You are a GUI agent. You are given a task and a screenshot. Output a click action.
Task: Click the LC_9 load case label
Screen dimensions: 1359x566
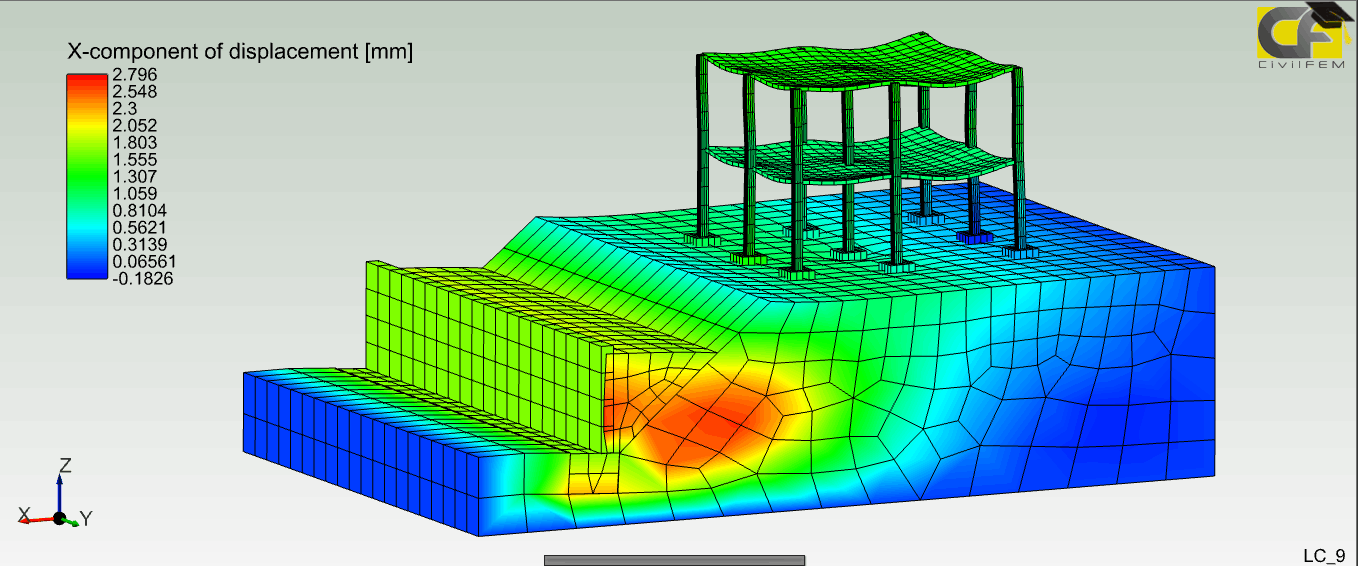pyautogui.click(x=1323, y=555)
